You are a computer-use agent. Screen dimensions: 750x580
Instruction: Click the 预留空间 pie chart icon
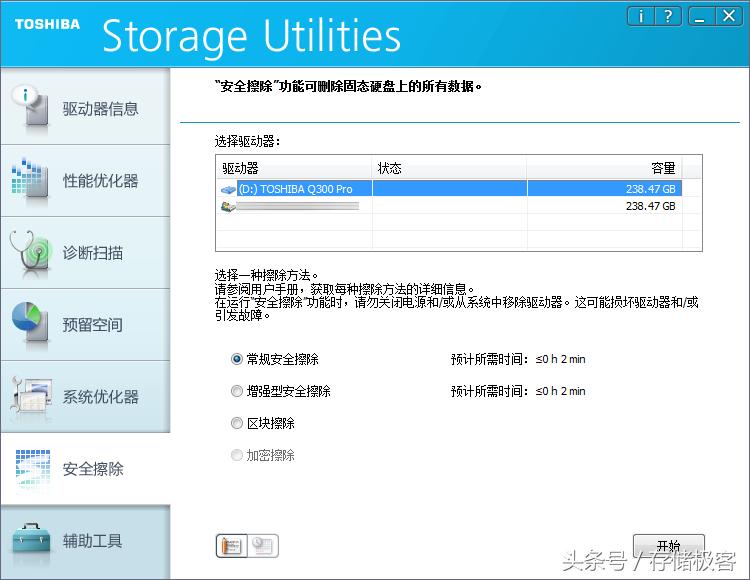pyautogui.click(x=32, y=324)
